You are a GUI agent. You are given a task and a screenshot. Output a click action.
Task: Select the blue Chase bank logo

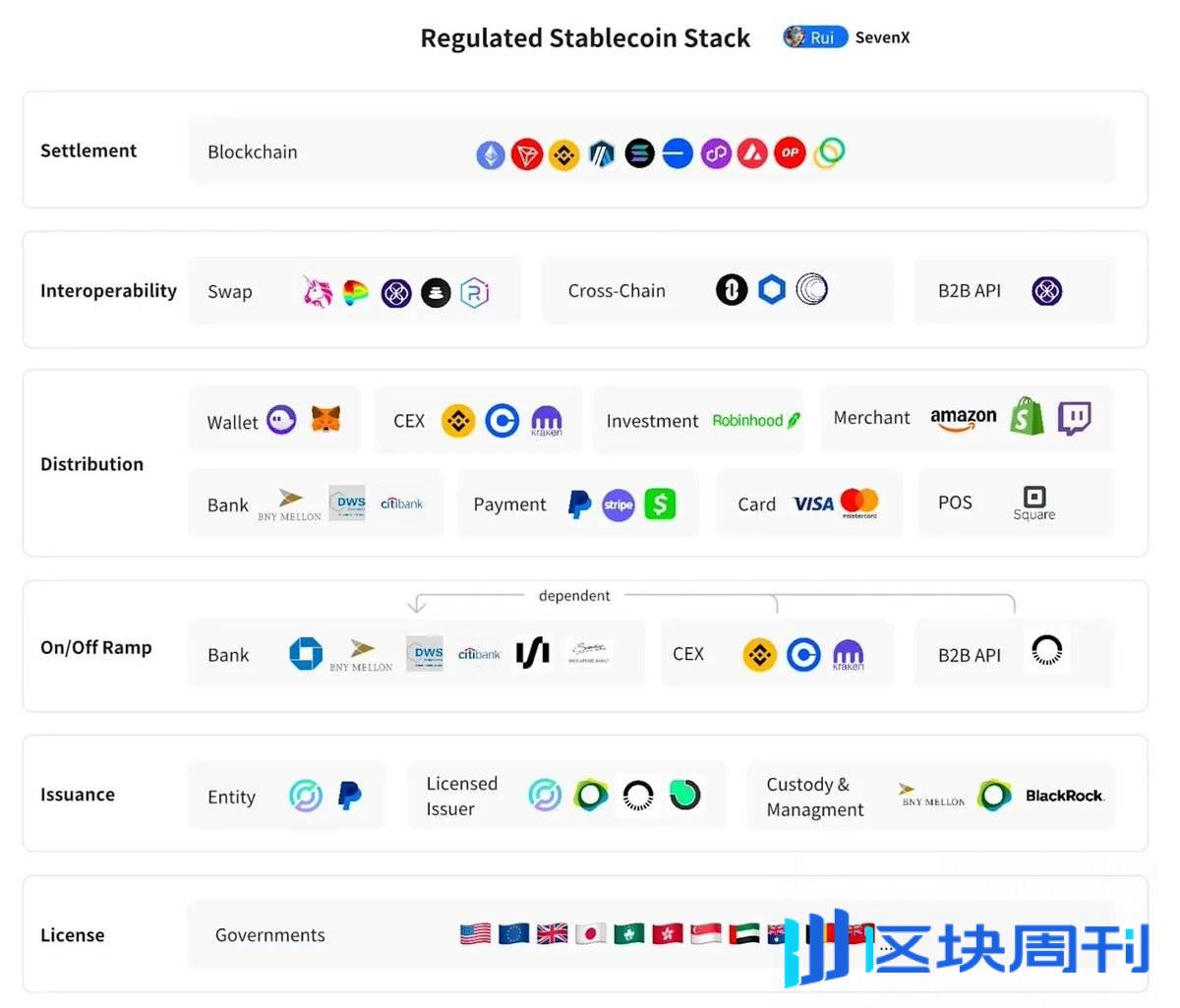[306, 654]
